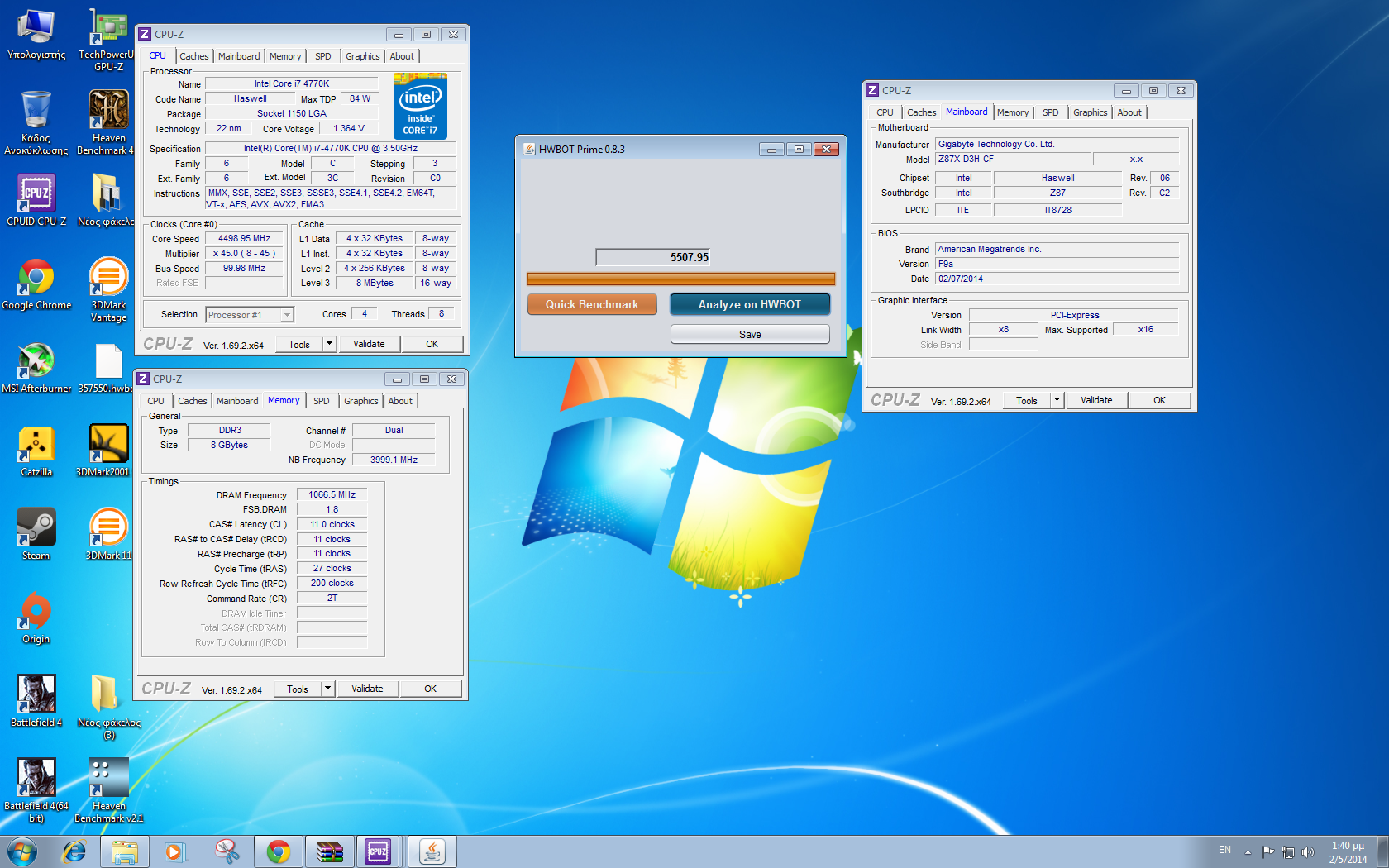Click Validate in CPU-Z Mainboard window
1389x868 pixels.
[x=1096, y=400]
